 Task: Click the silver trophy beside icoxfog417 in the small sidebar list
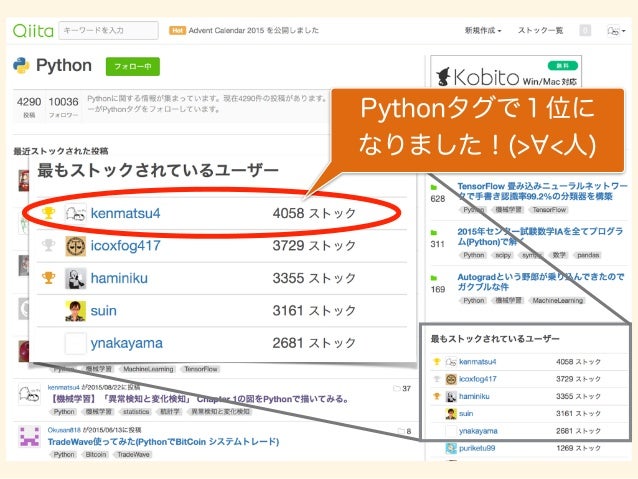tap(437, 379)
